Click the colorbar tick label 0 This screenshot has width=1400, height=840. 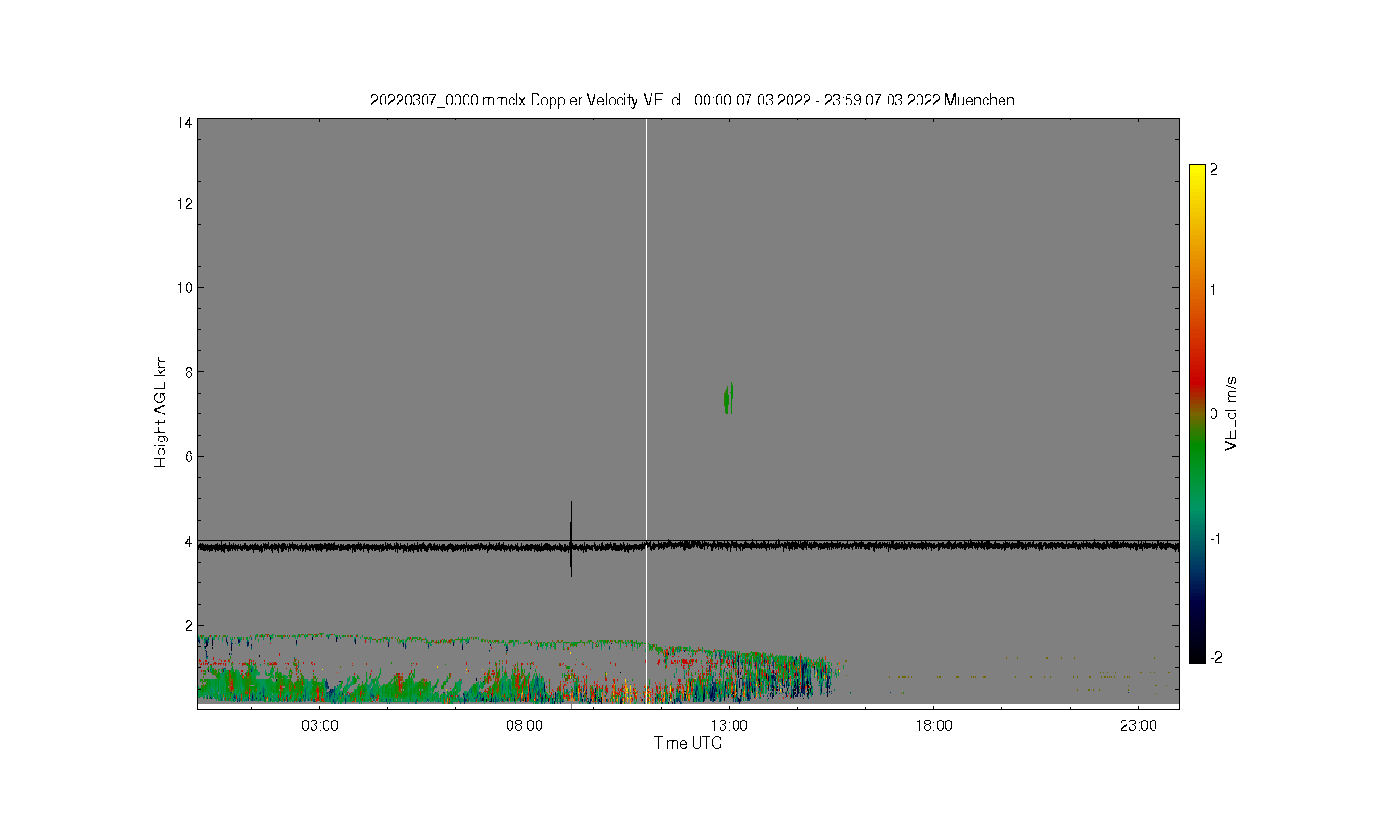(1213, 413)
